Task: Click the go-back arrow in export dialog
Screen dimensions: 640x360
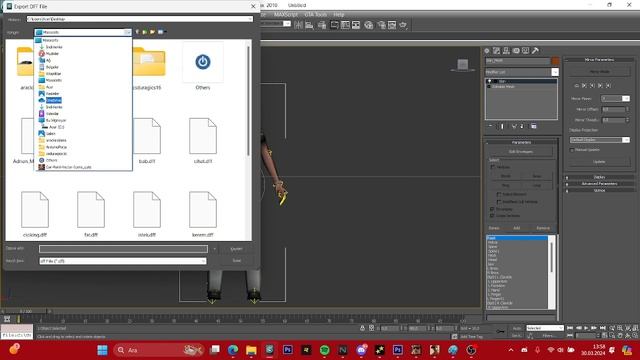Action: coord(137,32)
